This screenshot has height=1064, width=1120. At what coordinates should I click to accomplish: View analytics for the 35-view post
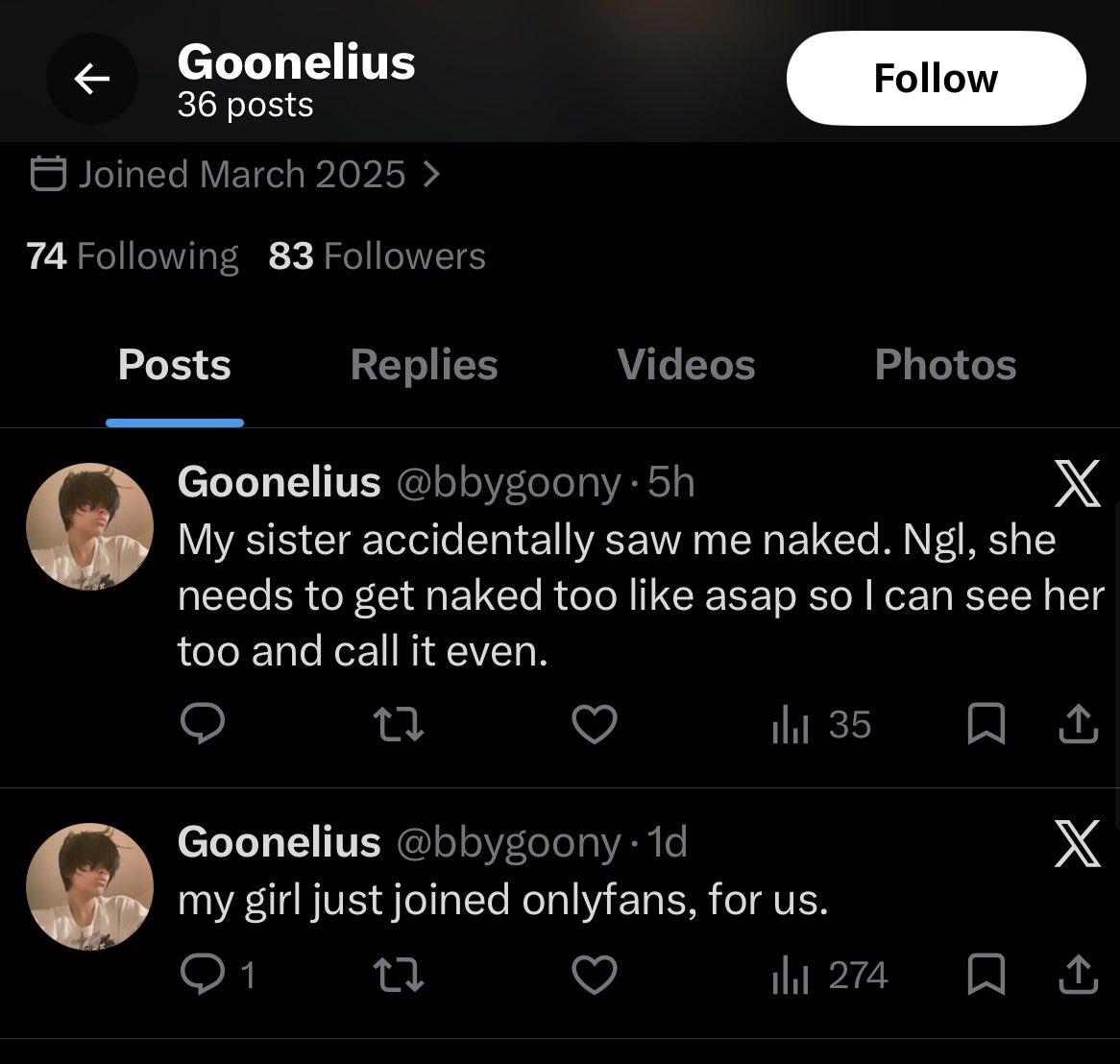click(x=822, y=724)
